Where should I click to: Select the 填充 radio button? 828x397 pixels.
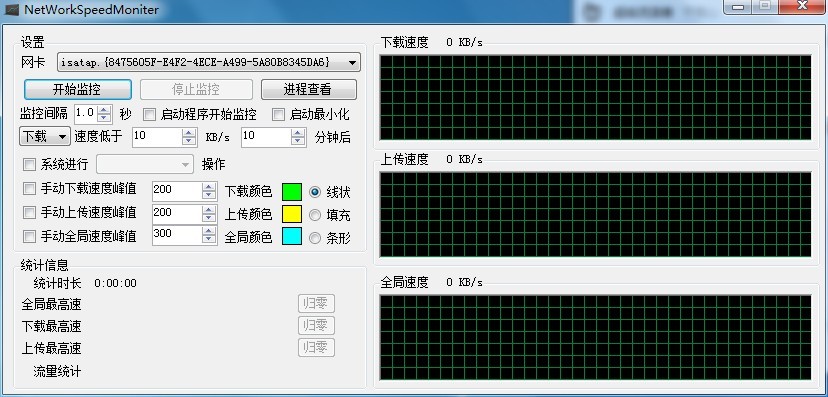tap(315, 215)
